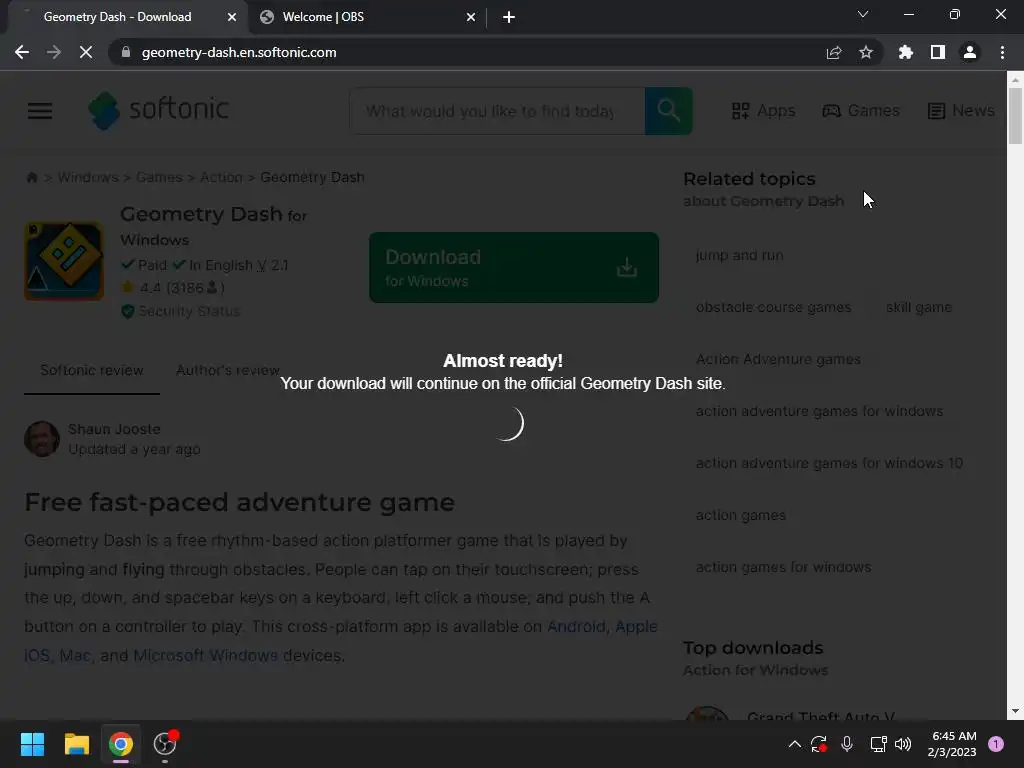Toggle the browser side panel icon
The height and width of the screenshot is (768, 1024).
coord(938,52)
